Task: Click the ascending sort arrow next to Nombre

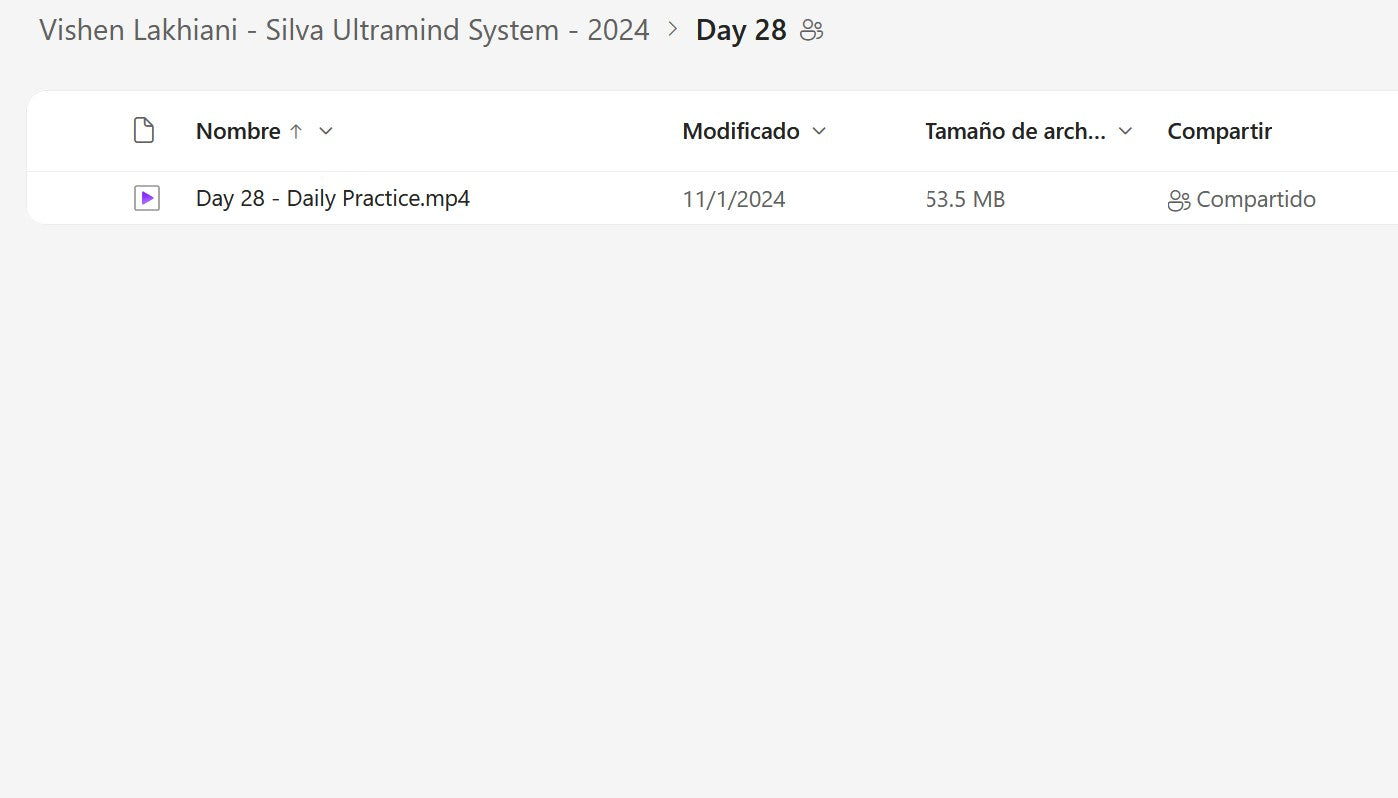Action: (x=296, y=131)
